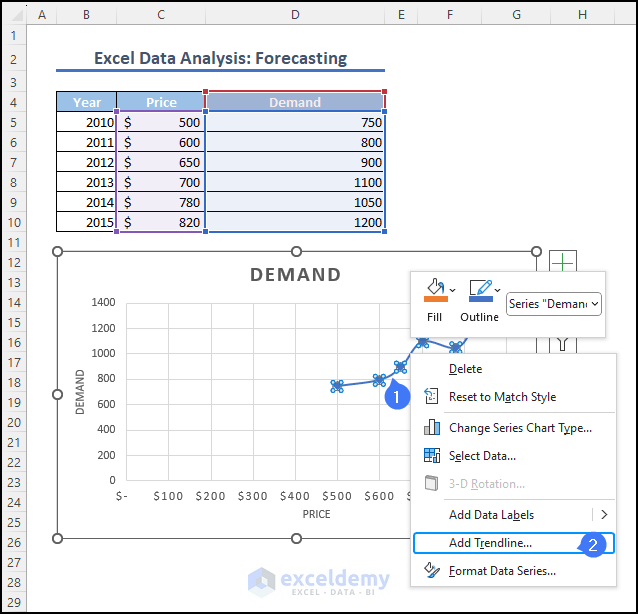The width and height of the screenshot is (638, 614).
Task: Click the row 5 header
Action: [x=13, y=122]
